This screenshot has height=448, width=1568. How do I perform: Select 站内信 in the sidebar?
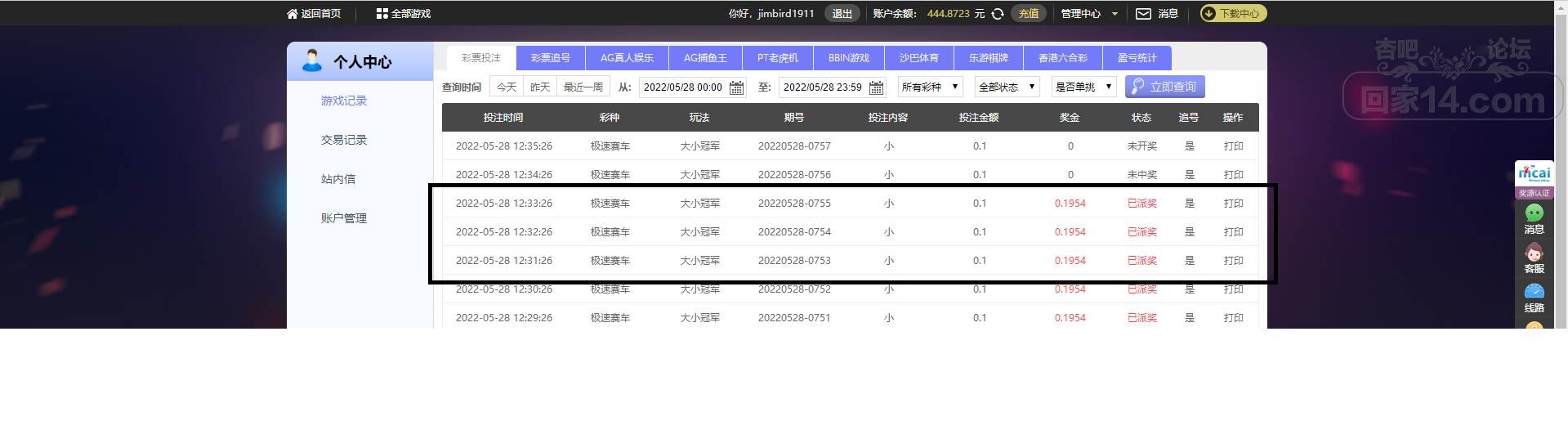click(x=338, y=179)
